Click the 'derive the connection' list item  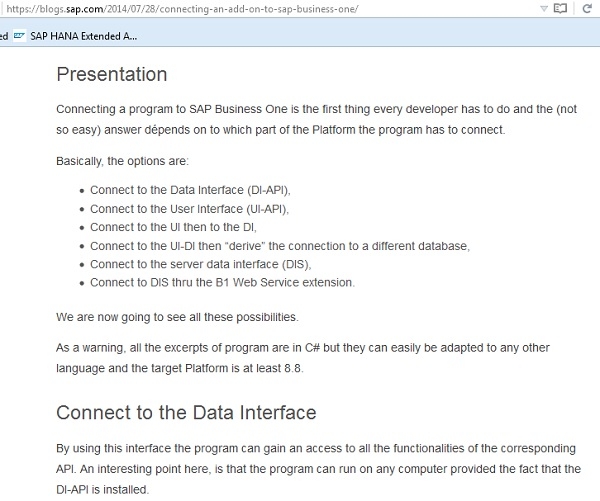(x=279, y=246)
